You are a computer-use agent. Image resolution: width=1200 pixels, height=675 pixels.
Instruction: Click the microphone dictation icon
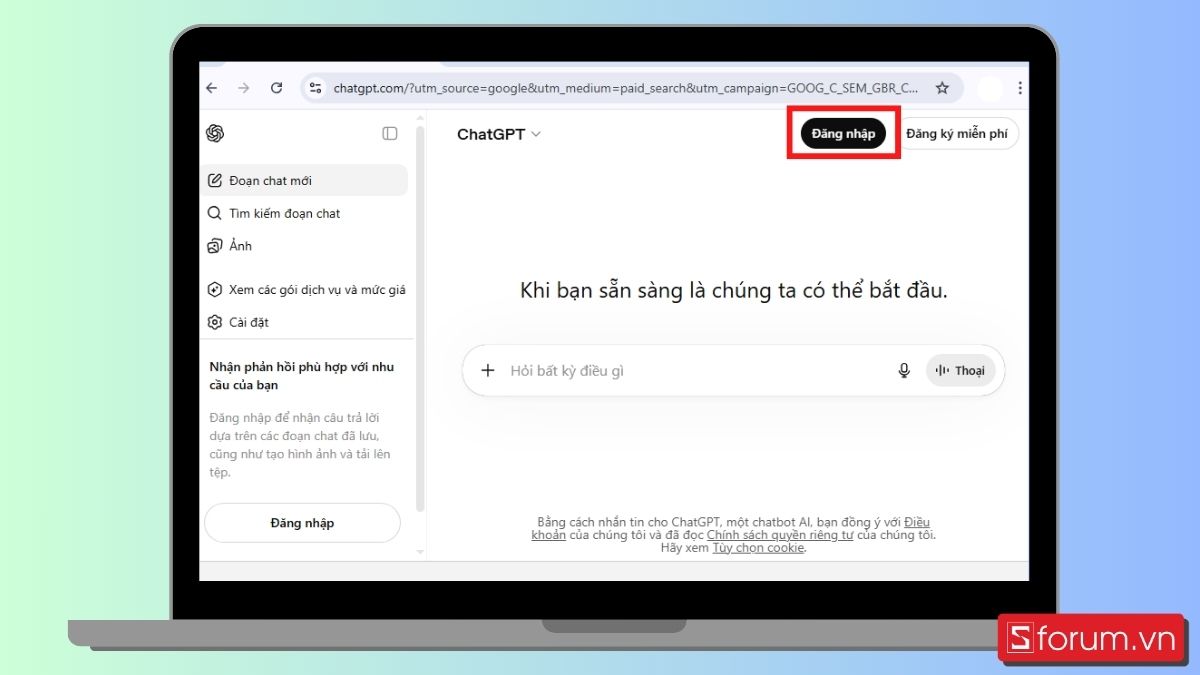904,370
